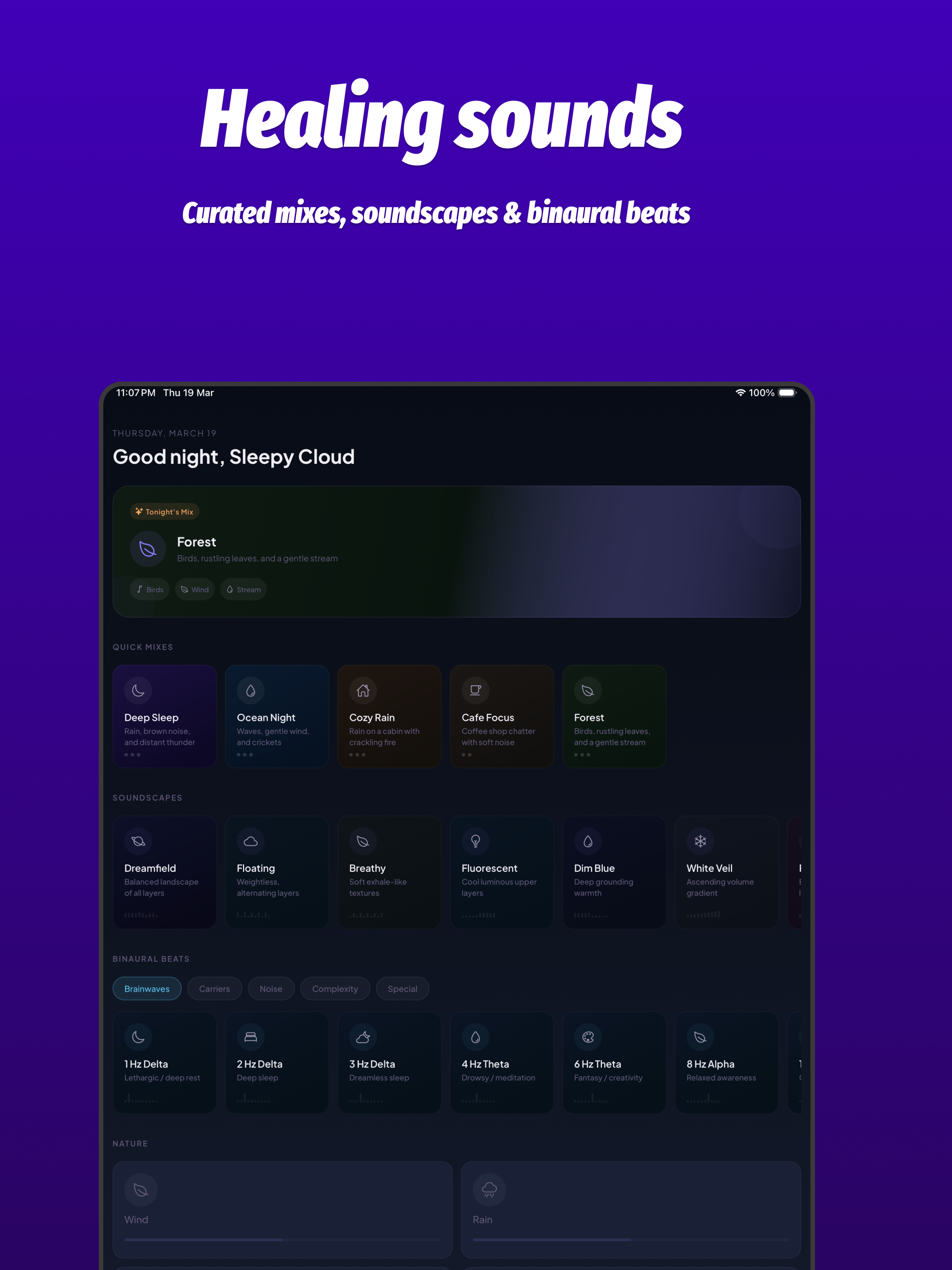Open the Breathy soundscape title

tap(367, 868)
